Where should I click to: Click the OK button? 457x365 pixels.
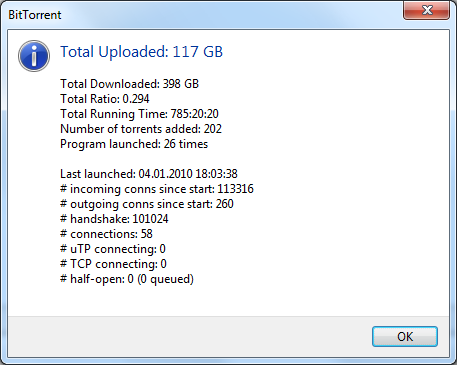(405, 336)
